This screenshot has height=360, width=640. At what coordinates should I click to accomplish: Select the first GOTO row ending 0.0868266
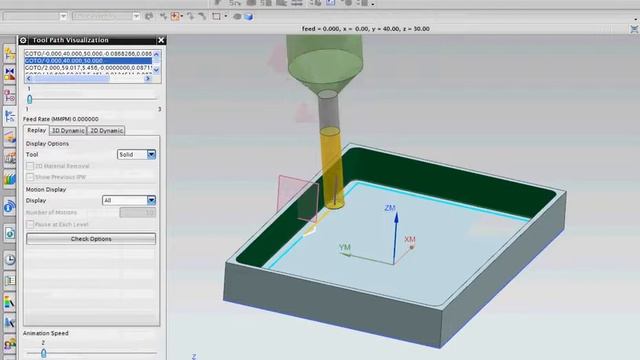88,53
